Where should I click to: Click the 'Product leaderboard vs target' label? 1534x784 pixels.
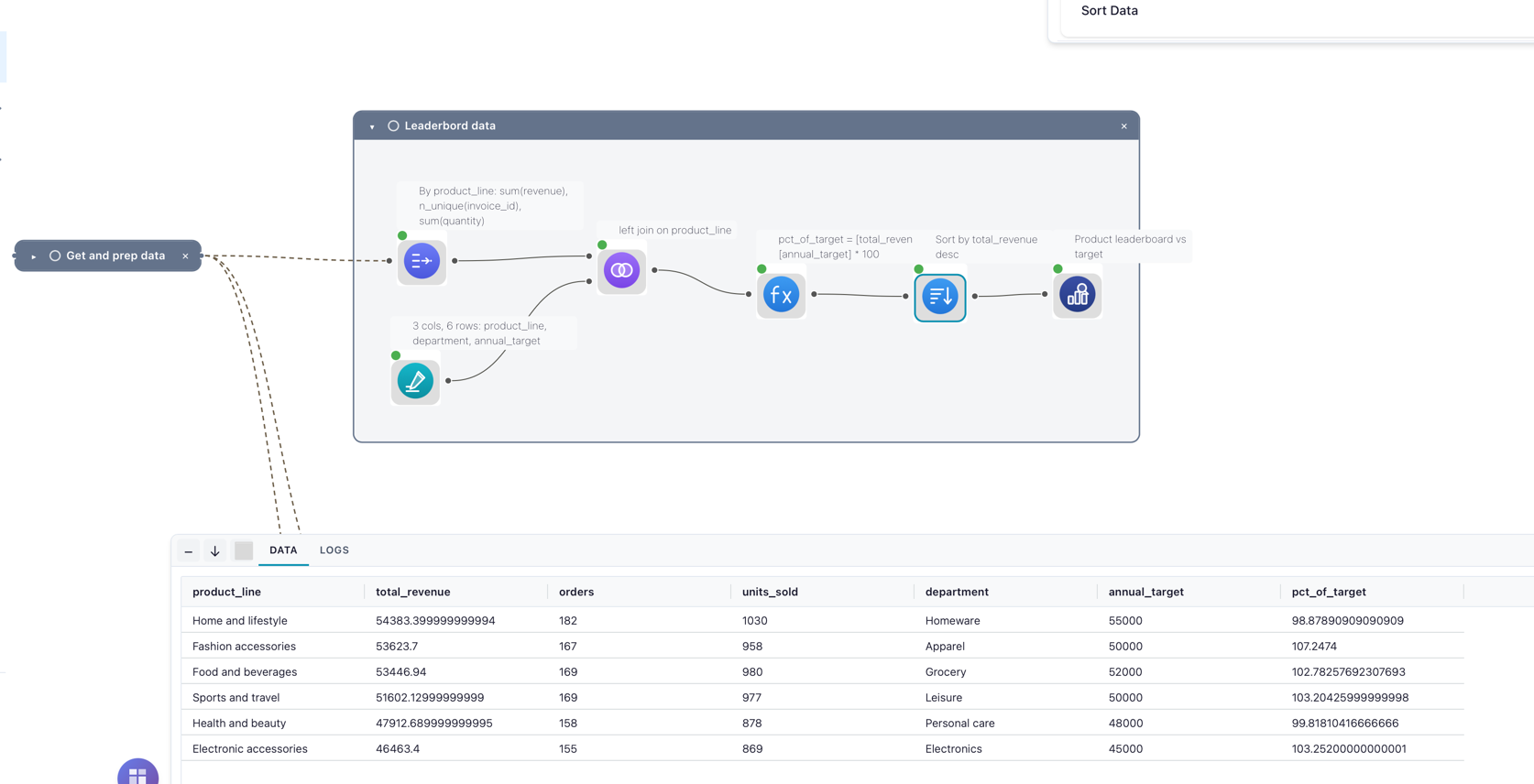(x=1130, y=246)
